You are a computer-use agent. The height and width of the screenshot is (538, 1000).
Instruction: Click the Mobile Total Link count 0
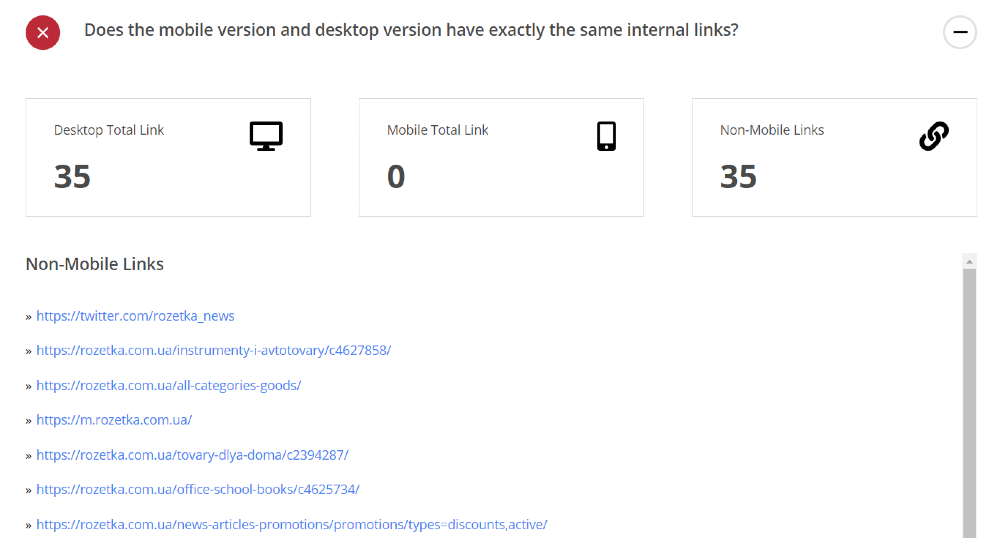[x=396, y=177]
